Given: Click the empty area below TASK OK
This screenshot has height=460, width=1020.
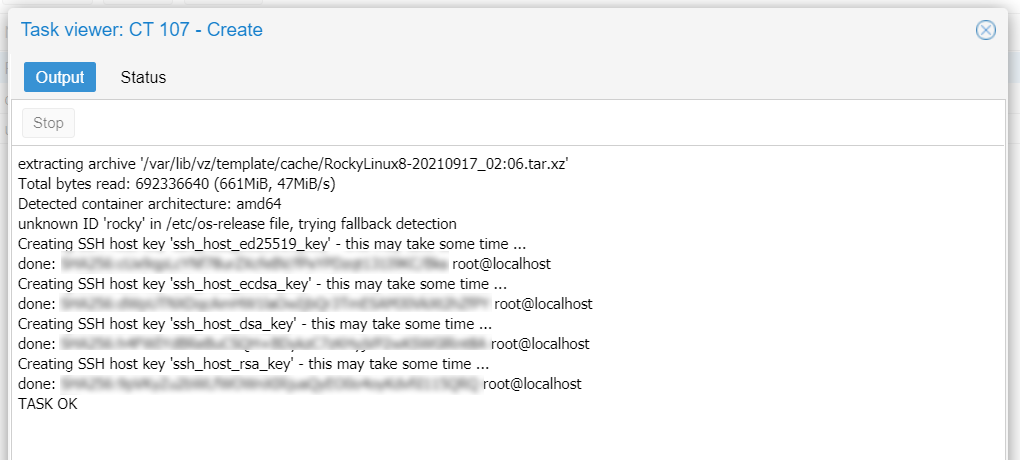Looking at the screenshot, I should tap(507, 436).
